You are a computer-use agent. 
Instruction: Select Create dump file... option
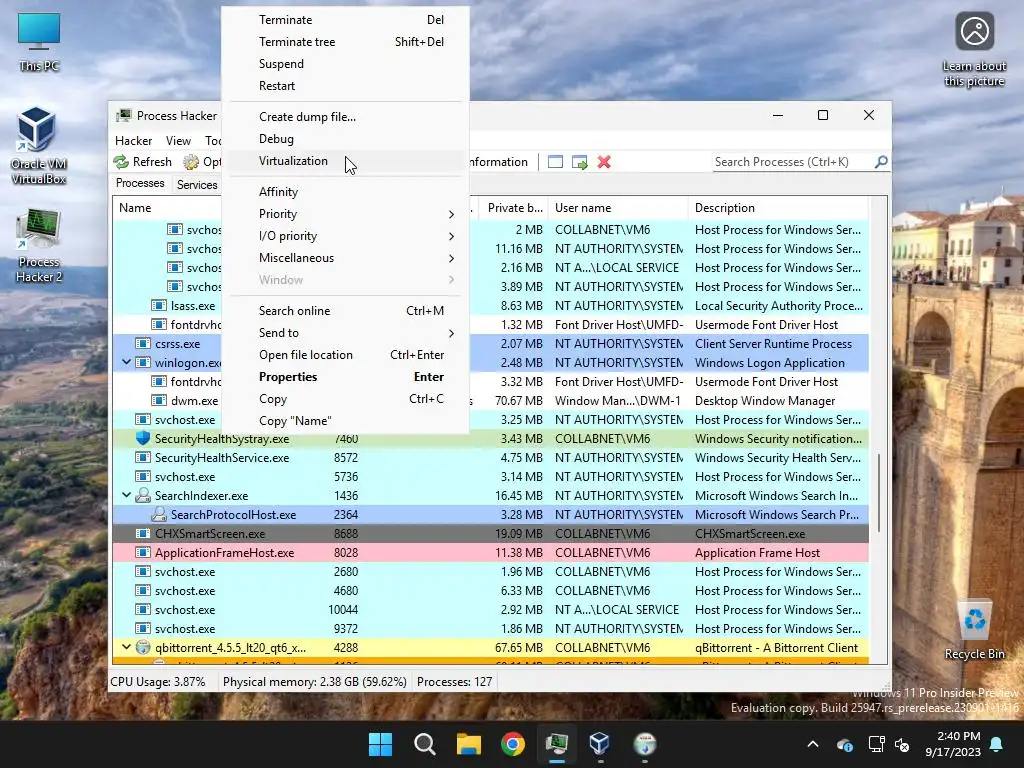coord(345,117)
